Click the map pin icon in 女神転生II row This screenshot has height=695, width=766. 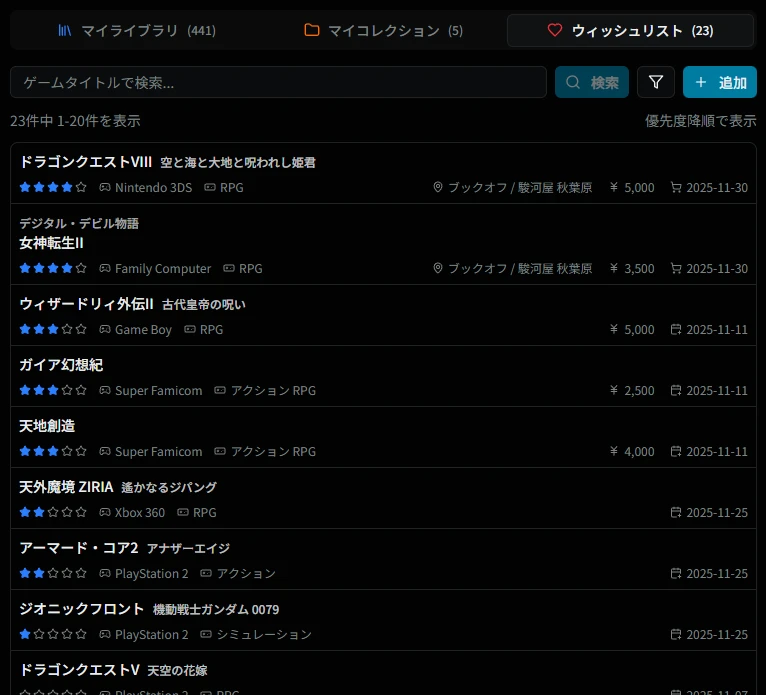(x=438, y=268)
